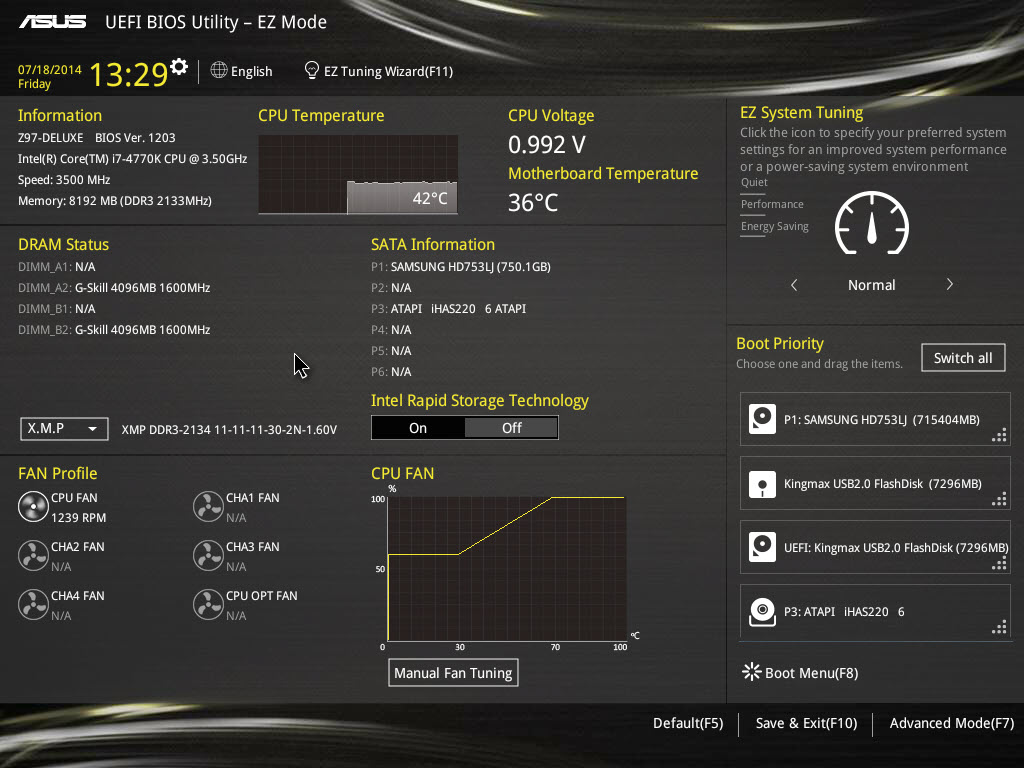
Task: Grab the drag handle on P3 ATAPI boot item
Action: 999,628
